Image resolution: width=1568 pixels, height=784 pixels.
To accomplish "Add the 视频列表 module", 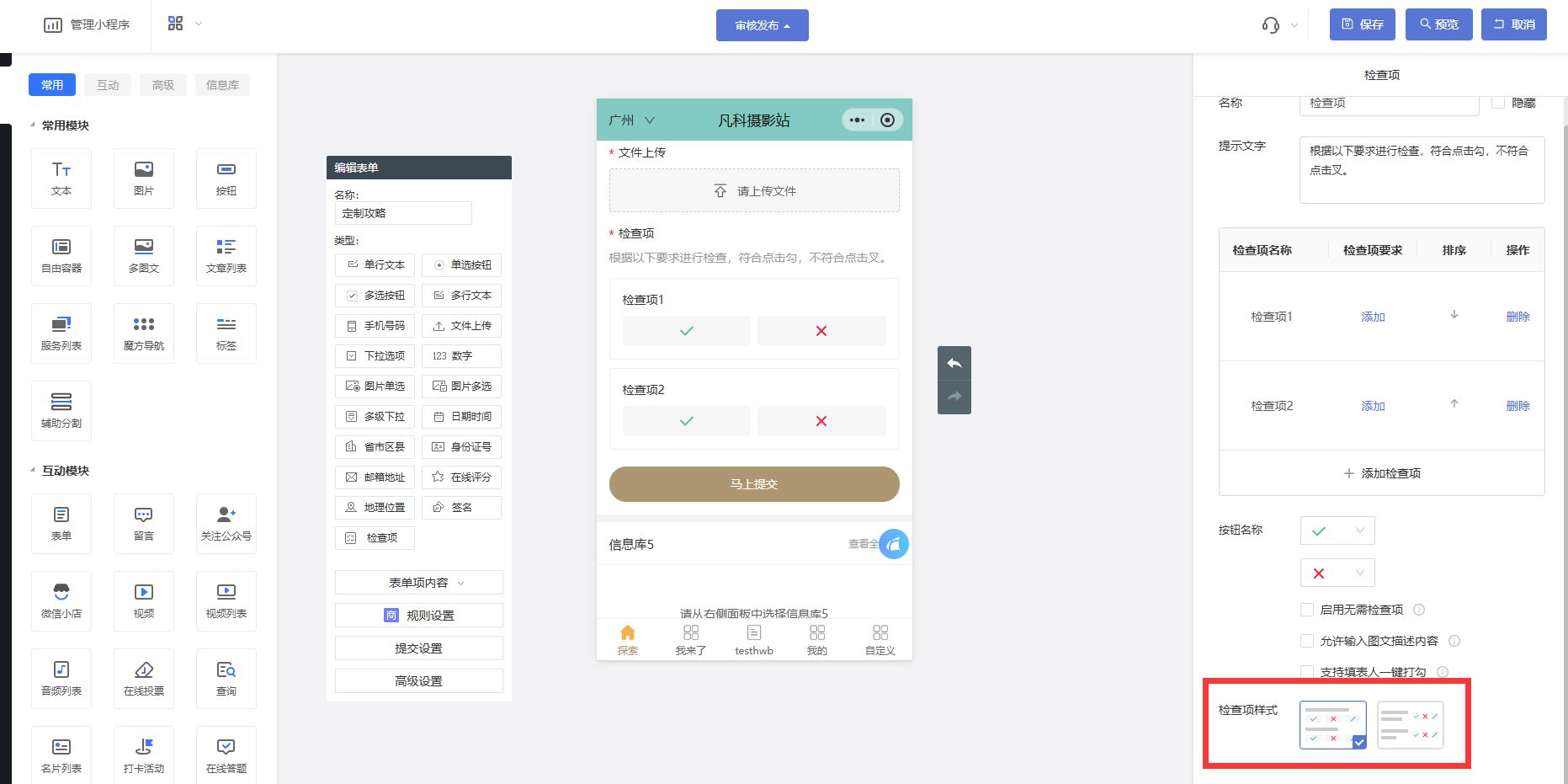I will pyautogui.click(x=226, y=600).
